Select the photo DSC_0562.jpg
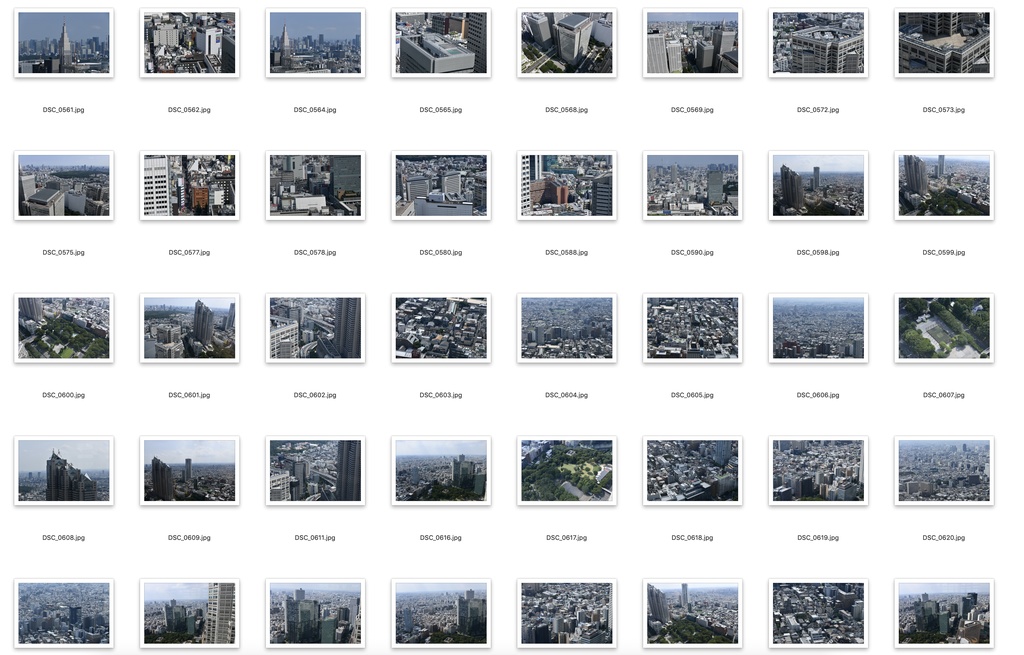The width and height of the screenshot is (1024, 655). click(189, 42)
